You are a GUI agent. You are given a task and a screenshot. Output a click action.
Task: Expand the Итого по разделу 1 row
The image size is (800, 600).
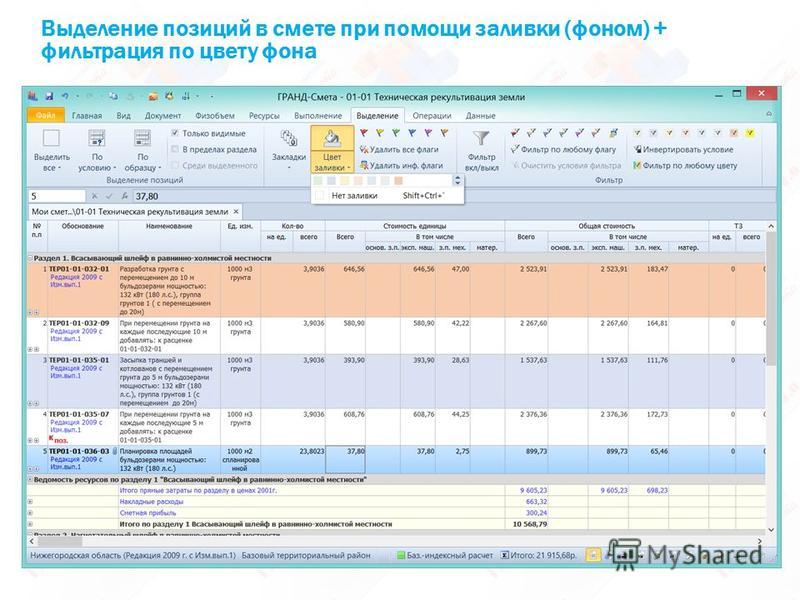coord(30,524)
